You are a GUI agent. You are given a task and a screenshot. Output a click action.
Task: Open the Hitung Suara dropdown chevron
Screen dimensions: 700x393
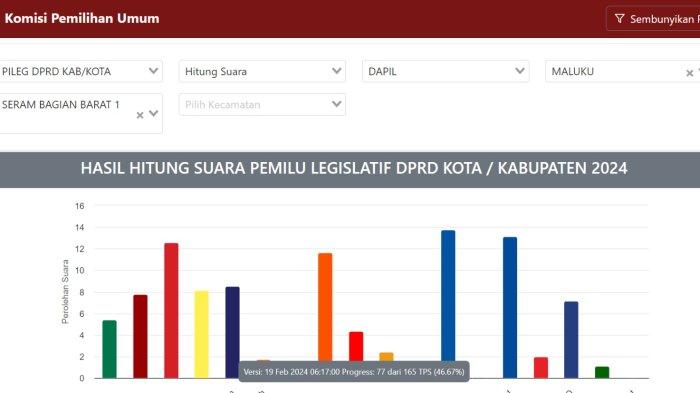coord(337,71)
